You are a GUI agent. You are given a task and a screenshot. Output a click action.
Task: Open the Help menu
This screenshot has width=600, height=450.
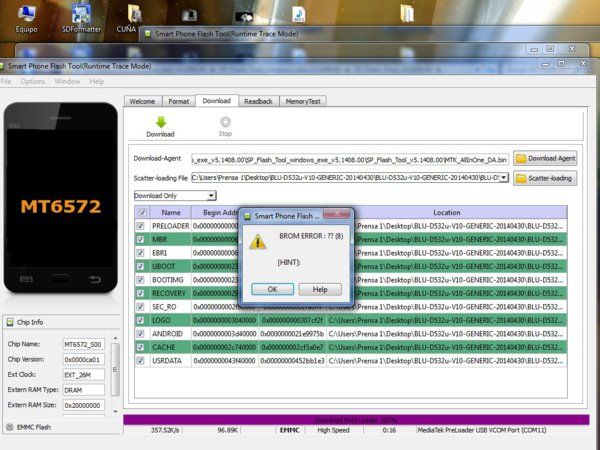(x=97, y=82)
